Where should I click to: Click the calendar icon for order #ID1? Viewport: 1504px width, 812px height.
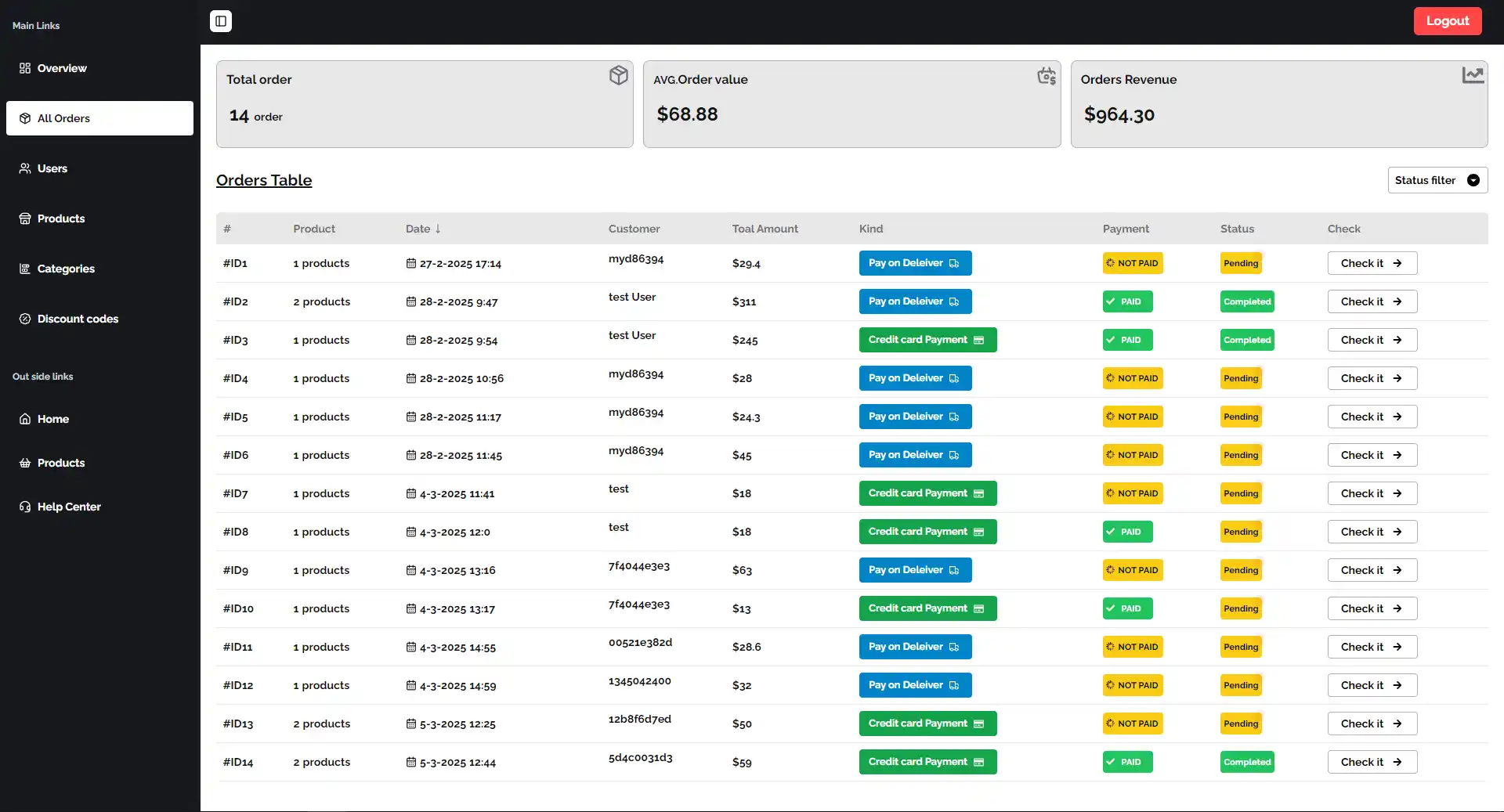click(x=411, y=263)
